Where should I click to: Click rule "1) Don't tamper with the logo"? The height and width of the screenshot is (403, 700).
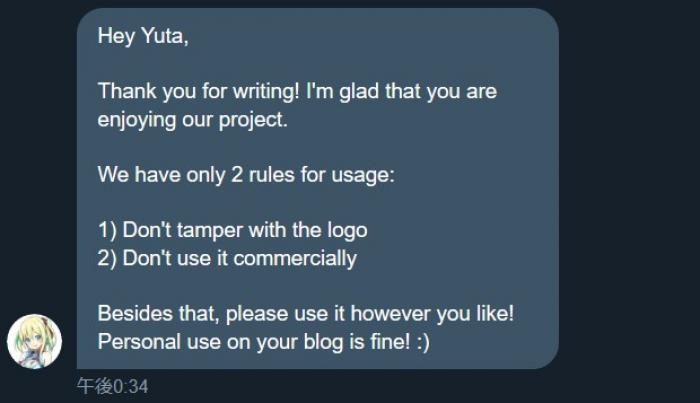(232, 230)
